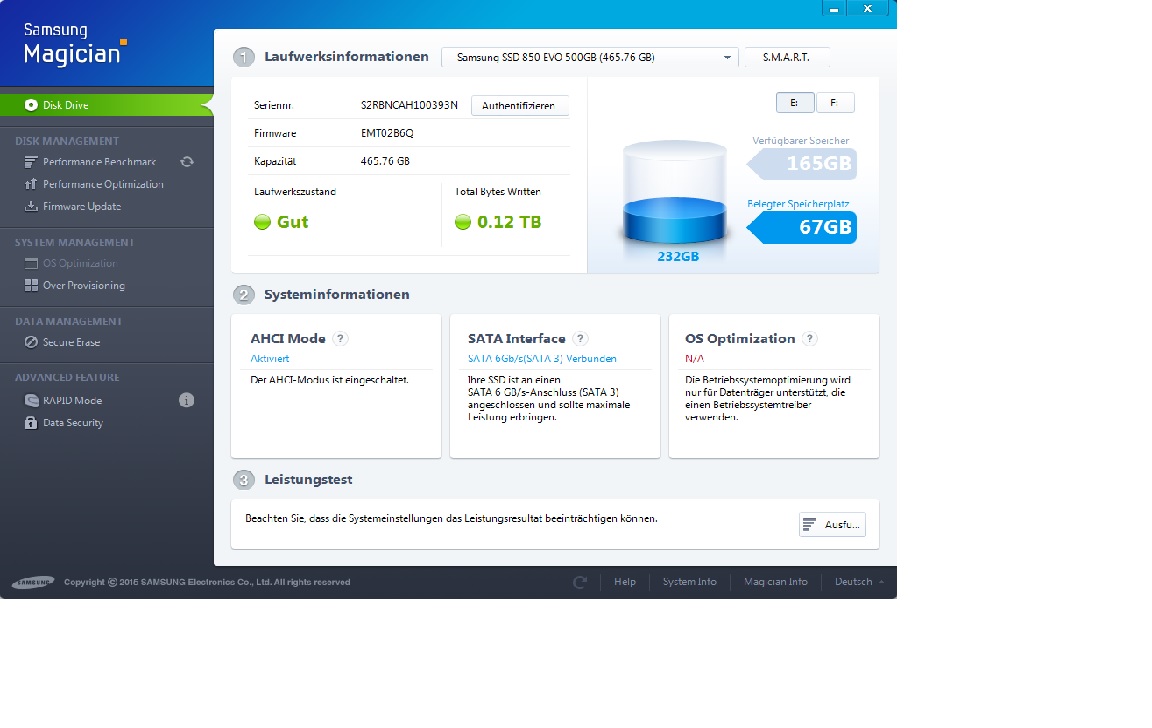Screen dimensions: 1152x728
Task: Open the Samsung SSD 850 EVO drive dropdown
Action: pos(590,57)
